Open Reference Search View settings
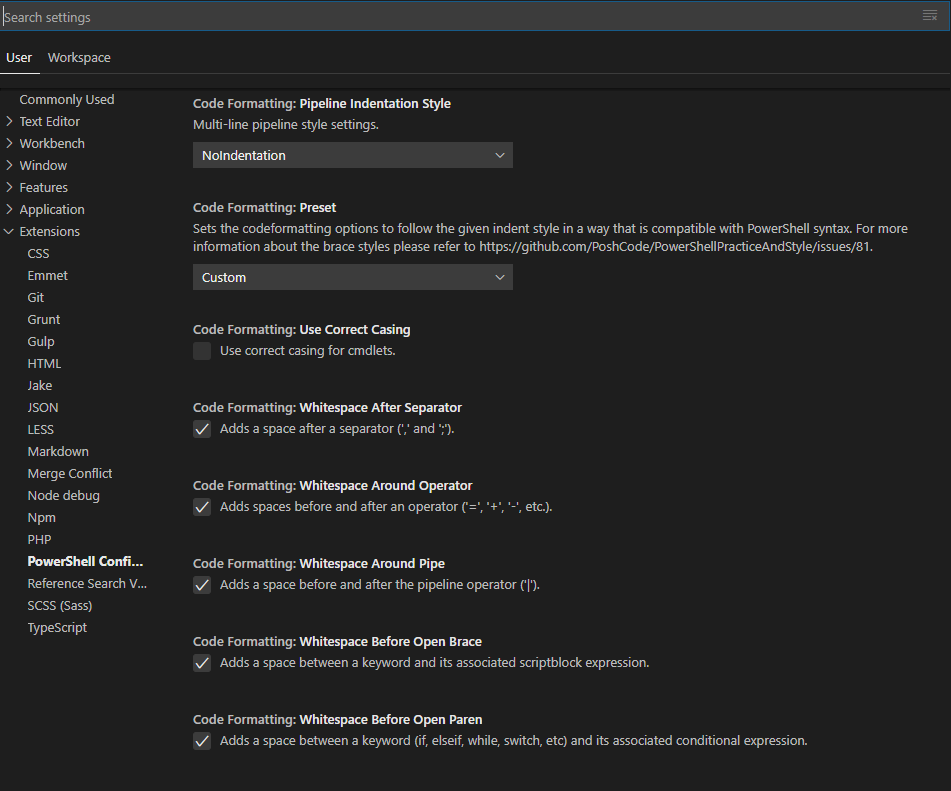This screenshot has width=951, height=791. [x=87, y=584]
